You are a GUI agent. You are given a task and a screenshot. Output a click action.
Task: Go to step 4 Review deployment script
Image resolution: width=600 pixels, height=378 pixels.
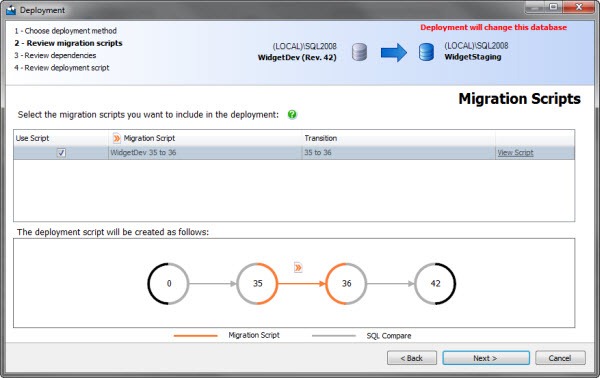(x=62, y=68)
